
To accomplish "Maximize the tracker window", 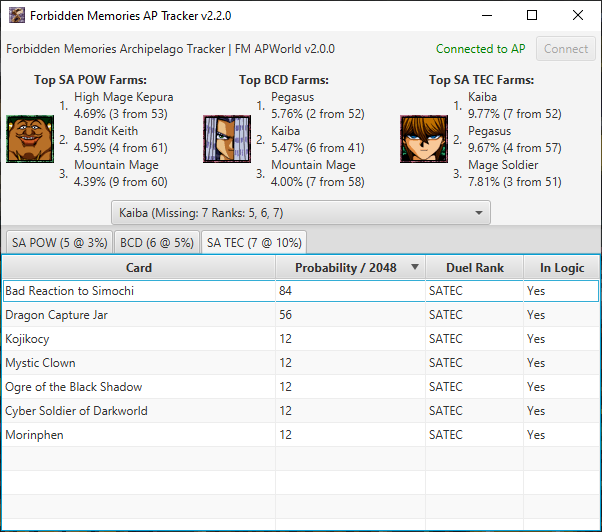I will pyautogui.click(x=532, y=15).
